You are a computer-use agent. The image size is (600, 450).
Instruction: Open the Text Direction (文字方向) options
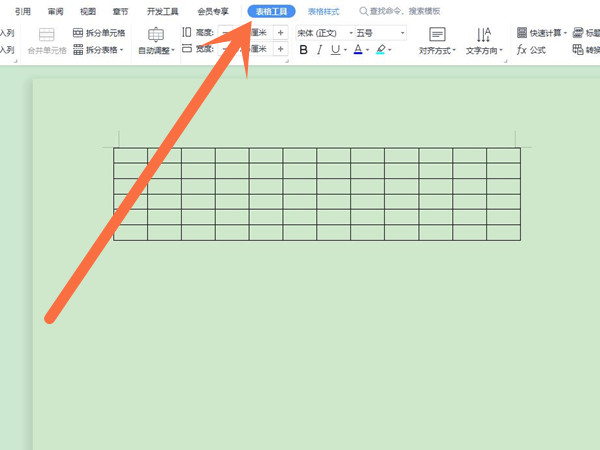point(485,41)
